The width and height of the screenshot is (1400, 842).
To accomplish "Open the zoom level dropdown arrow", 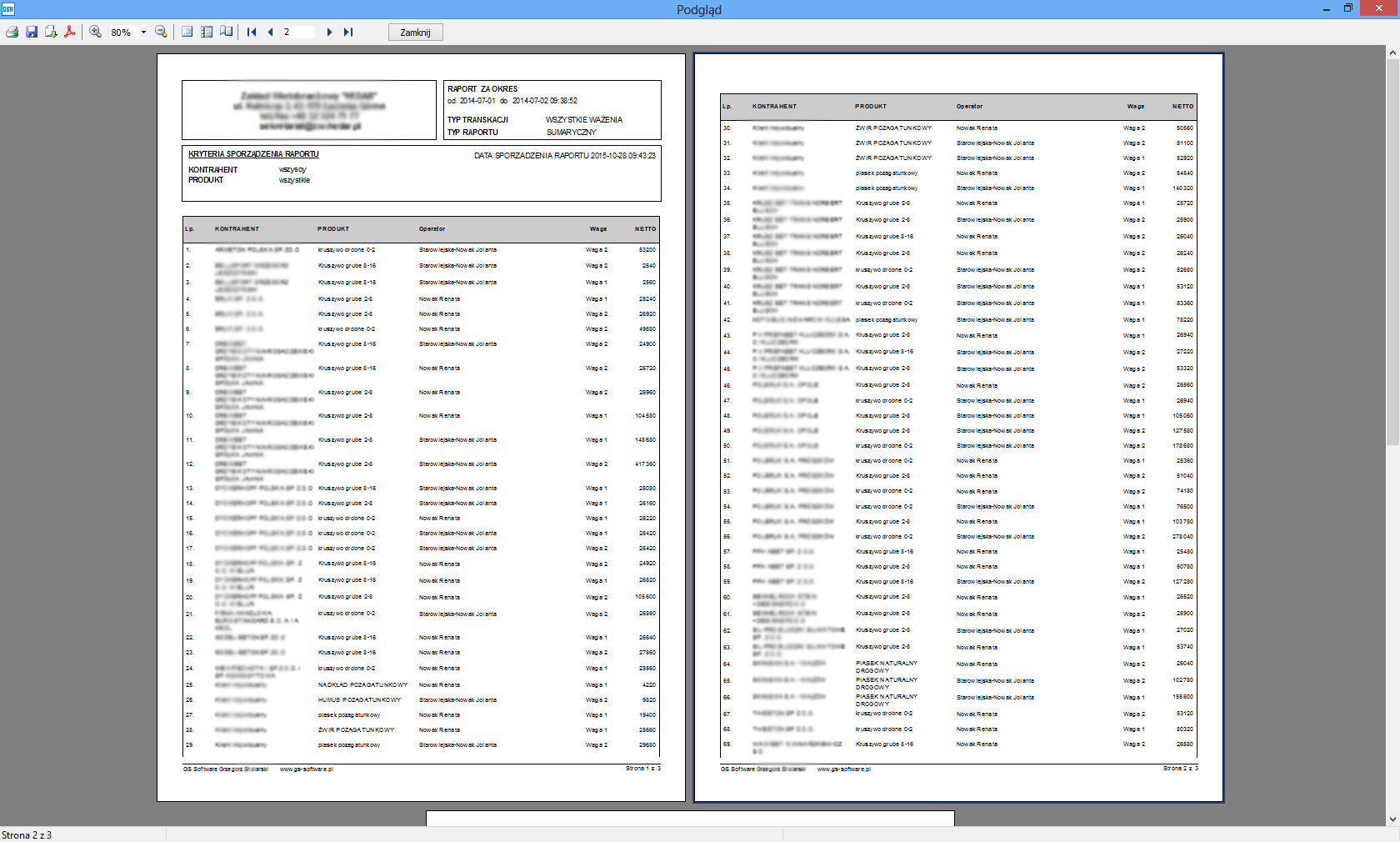I will (143, 33).
